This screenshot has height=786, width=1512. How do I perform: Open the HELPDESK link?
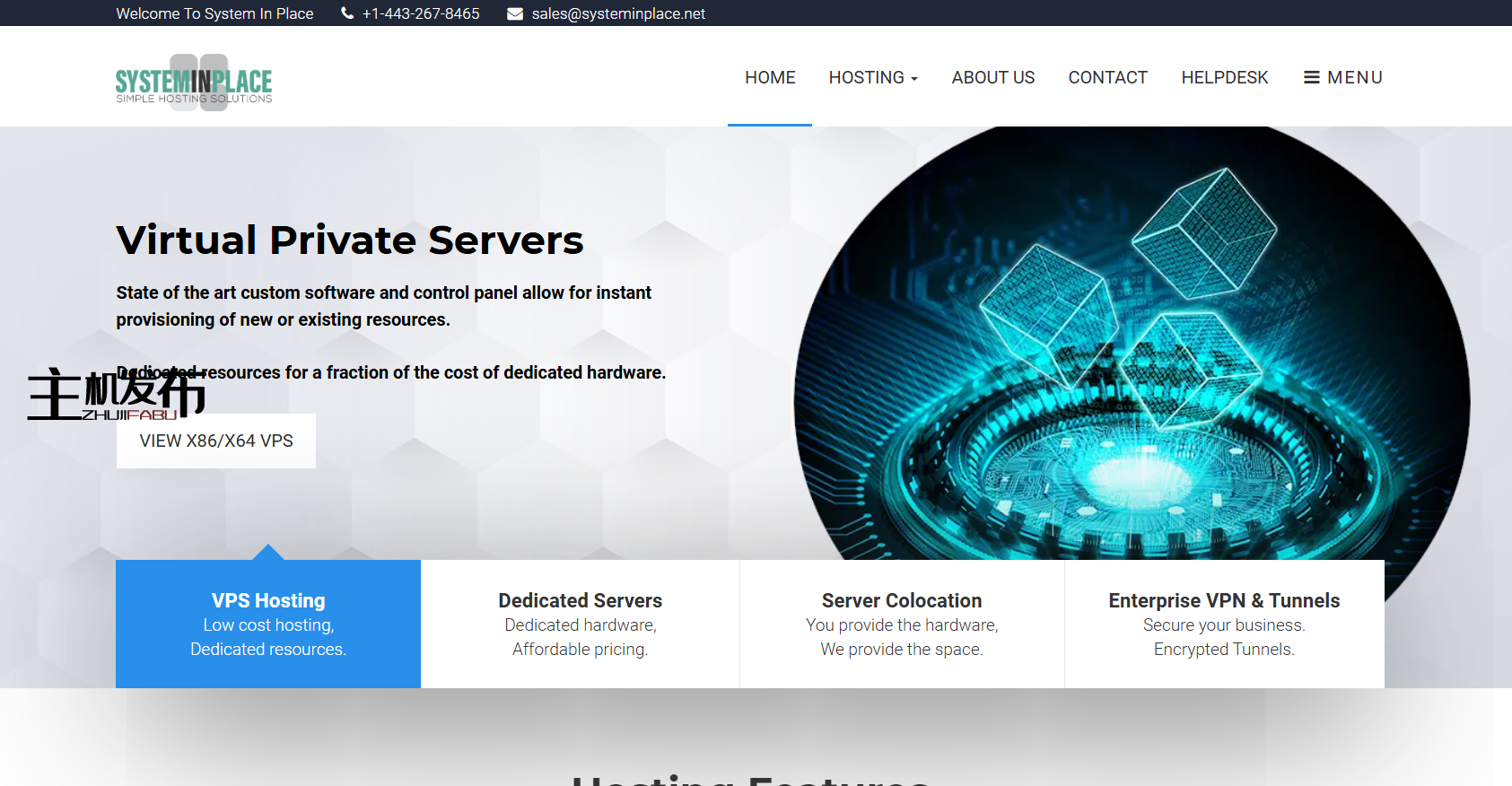[x=1224, y=78]
